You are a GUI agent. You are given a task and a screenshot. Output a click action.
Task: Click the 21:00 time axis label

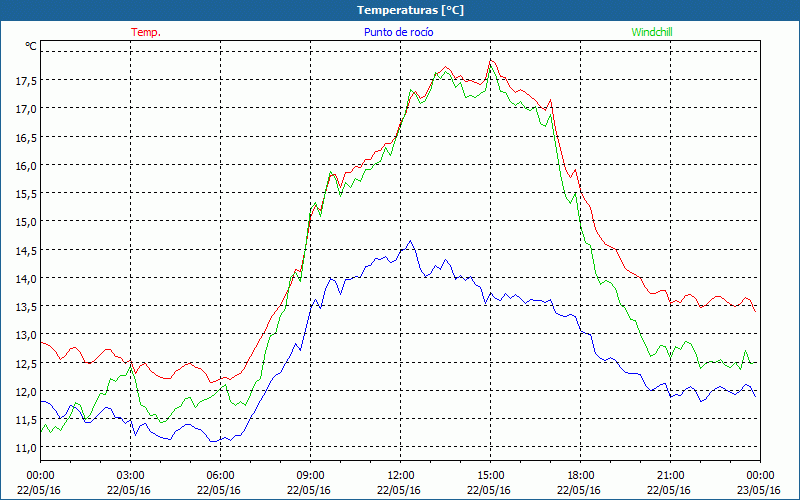click(670, 476)
